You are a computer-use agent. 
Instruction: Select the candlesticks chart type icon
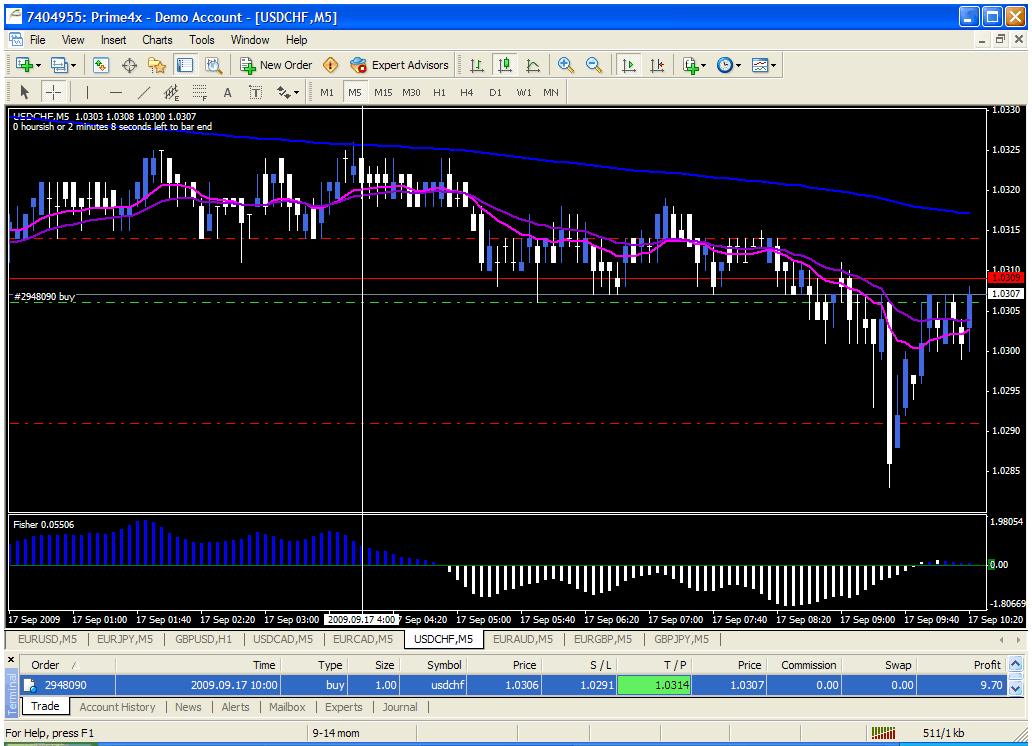pyautogui.click(x=505, y=65)
